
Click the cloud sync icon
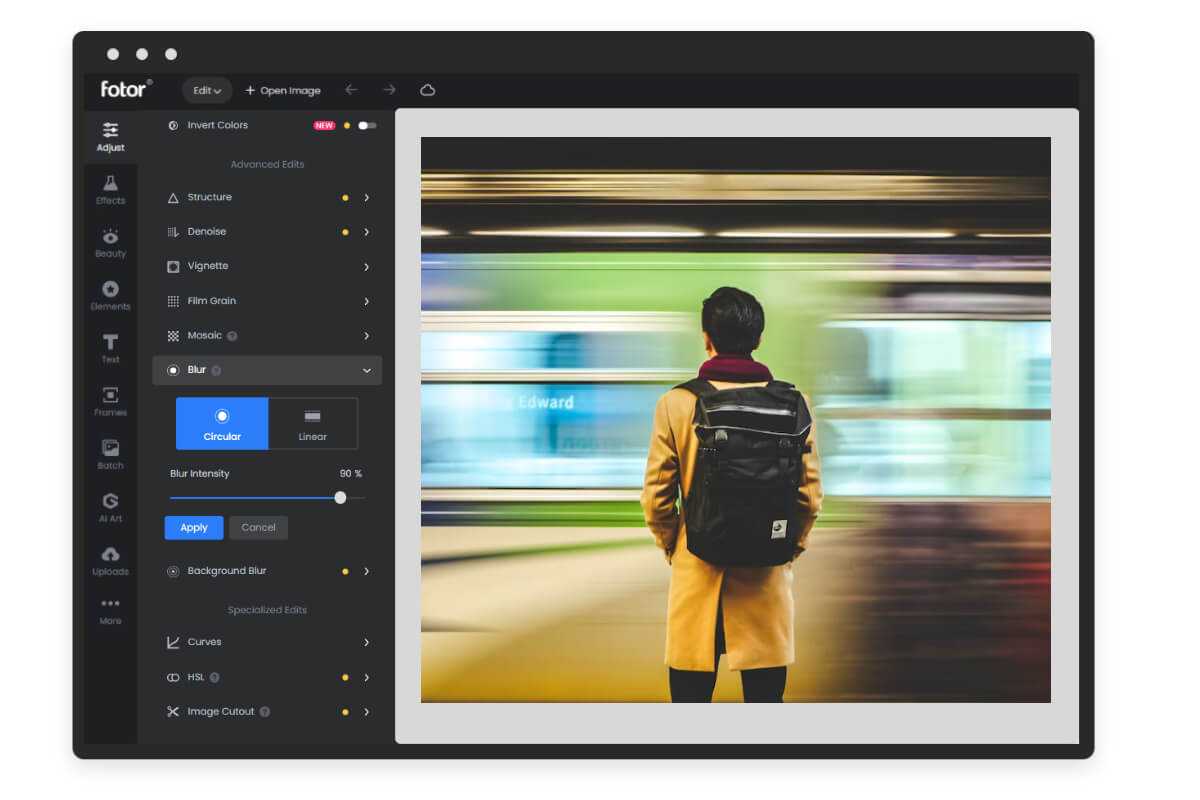pos(429,89)
